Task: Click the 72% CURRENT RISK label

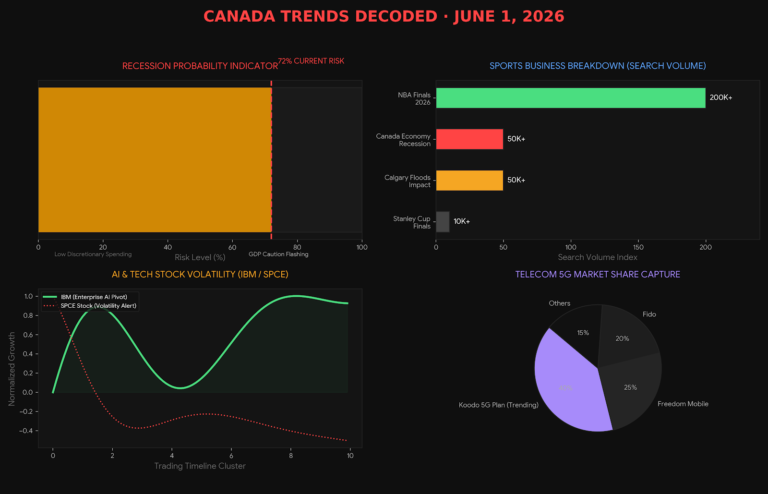Action: pyautogui.click(x=311, y=61)
